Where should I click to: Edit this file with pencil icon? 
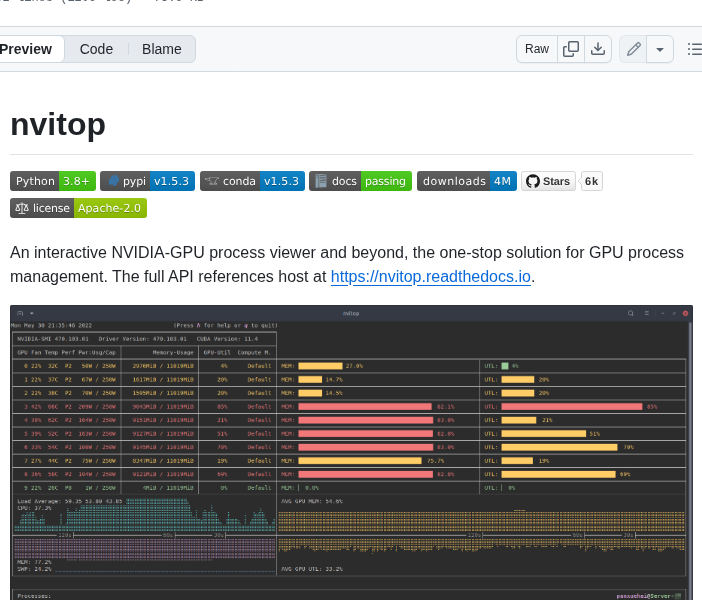[x=633, y=49]
